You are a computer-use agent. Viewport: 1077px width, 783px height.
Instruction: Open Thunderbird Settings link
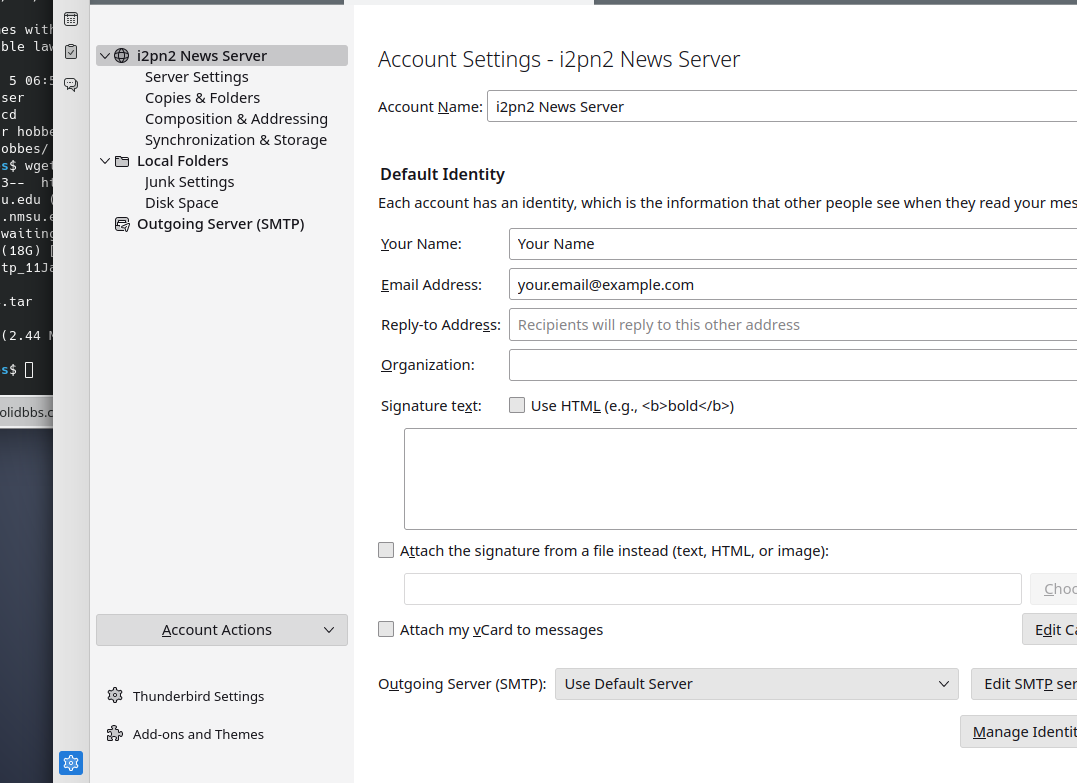point(199,696)
